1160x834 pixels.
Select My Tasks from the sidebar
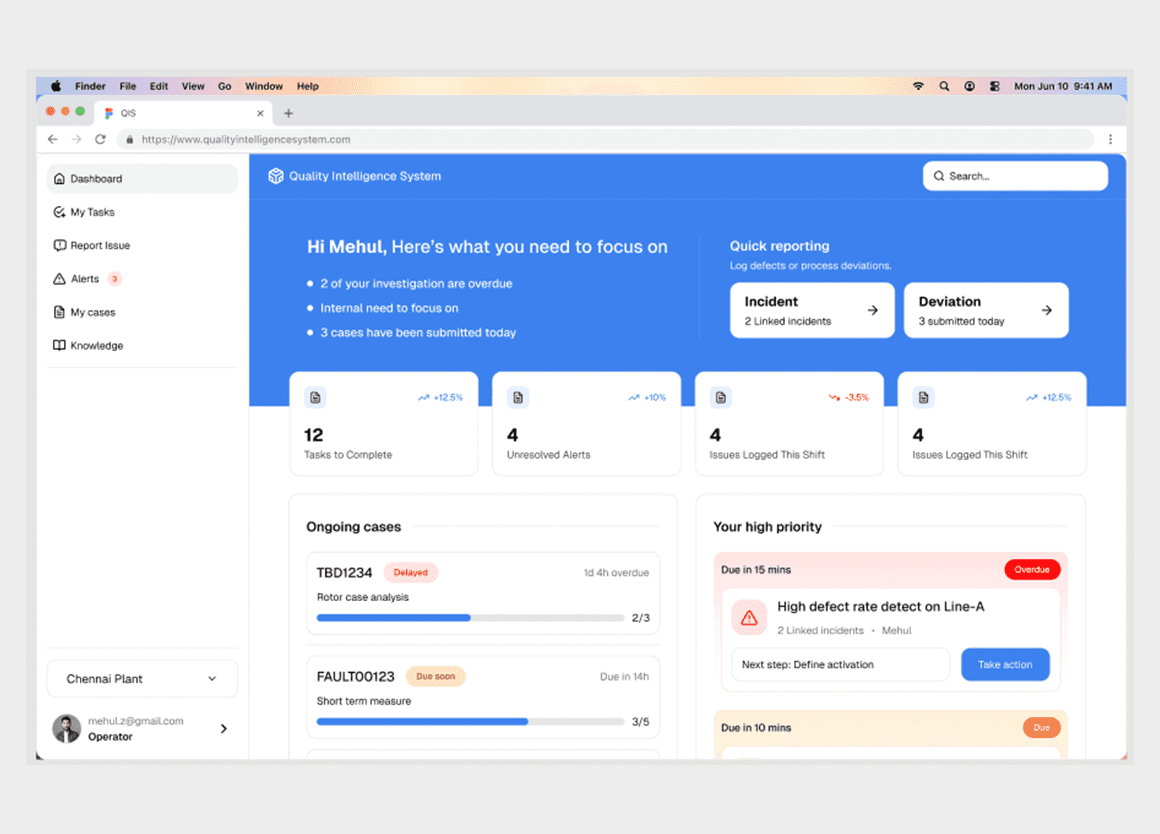[x=91, y=212]
